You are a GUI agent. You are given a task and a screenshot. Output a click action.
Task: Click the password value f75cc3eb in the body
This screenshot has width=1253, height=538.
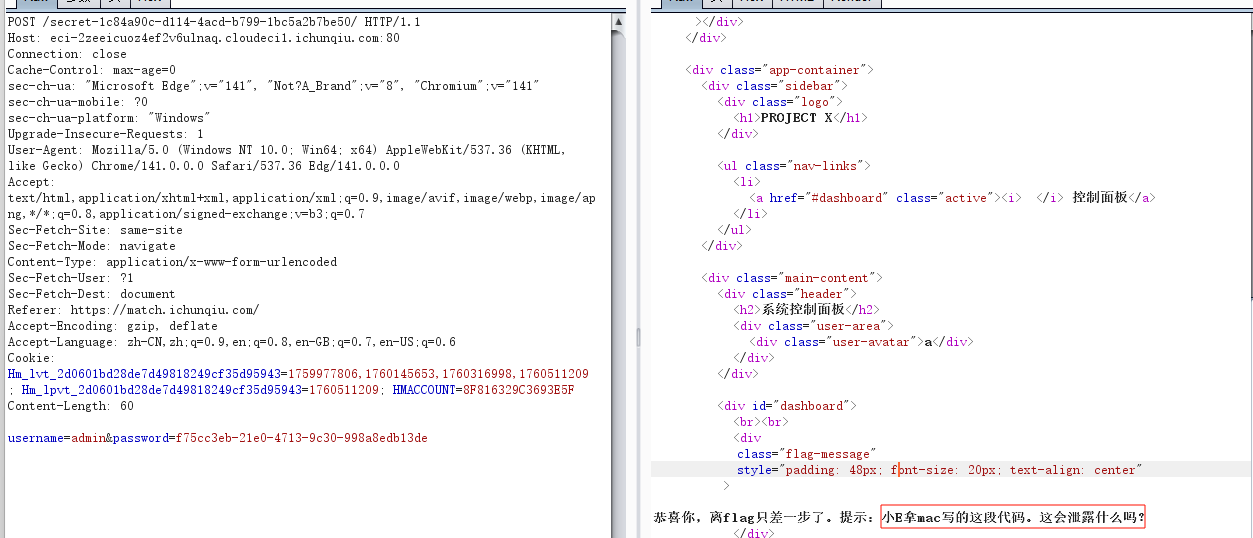(300, 438)
